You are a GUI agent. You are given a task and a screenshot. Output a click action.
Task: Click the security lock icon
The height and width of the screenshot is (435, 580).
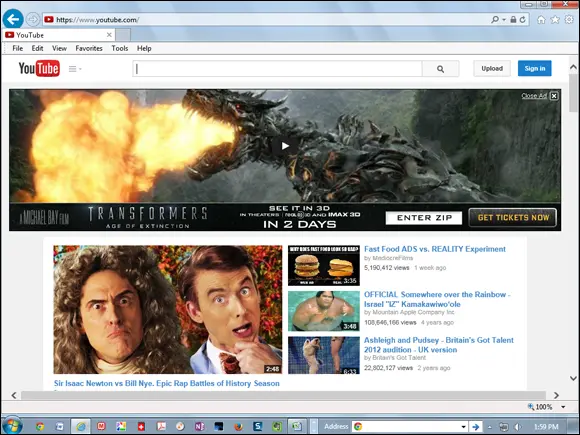click(513, 20)
